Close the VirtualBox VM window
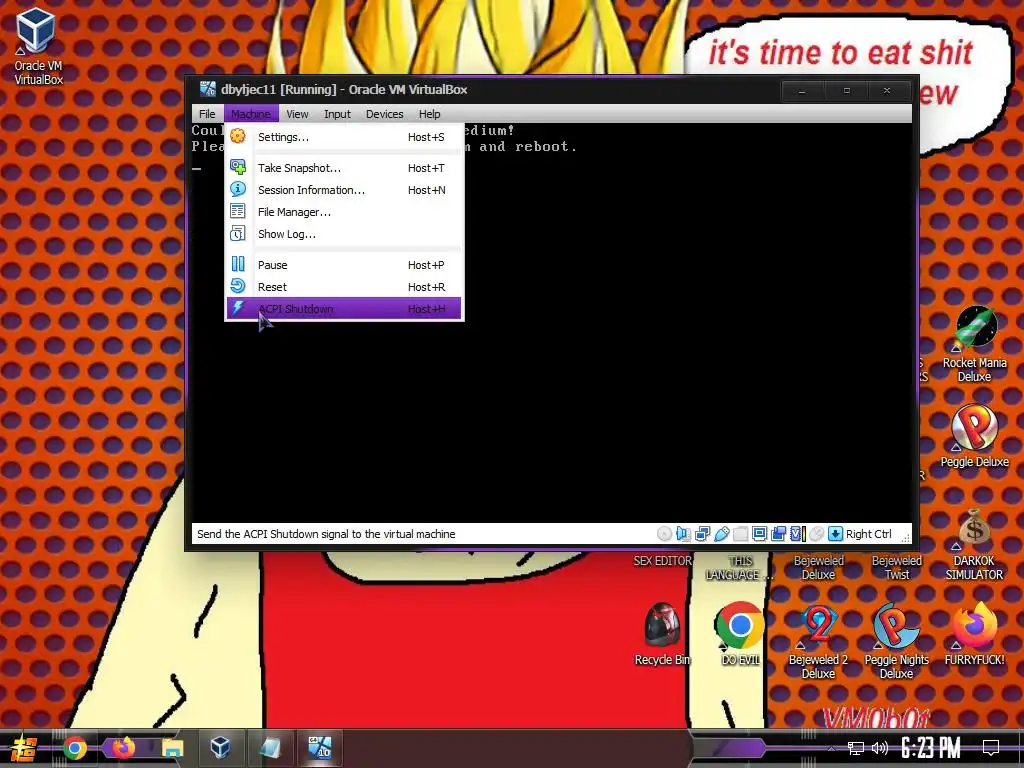 [x=887, y=91]
